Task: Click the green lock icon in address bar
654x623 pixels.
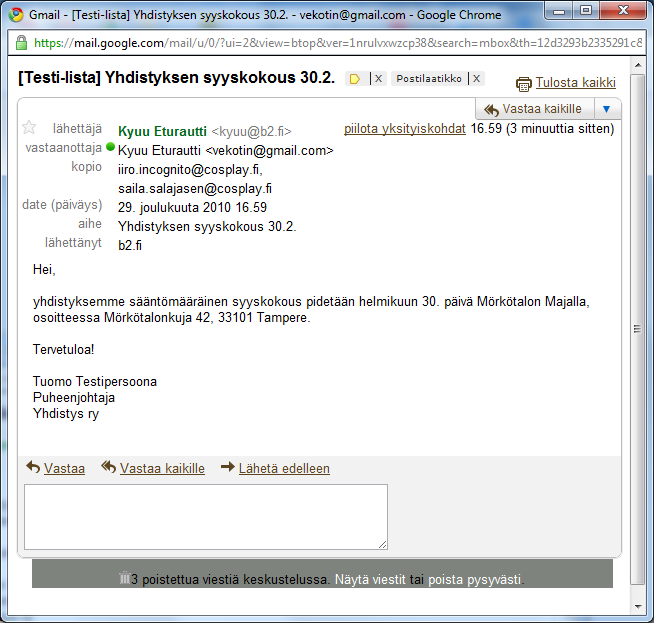Action: tap(21, 44)
